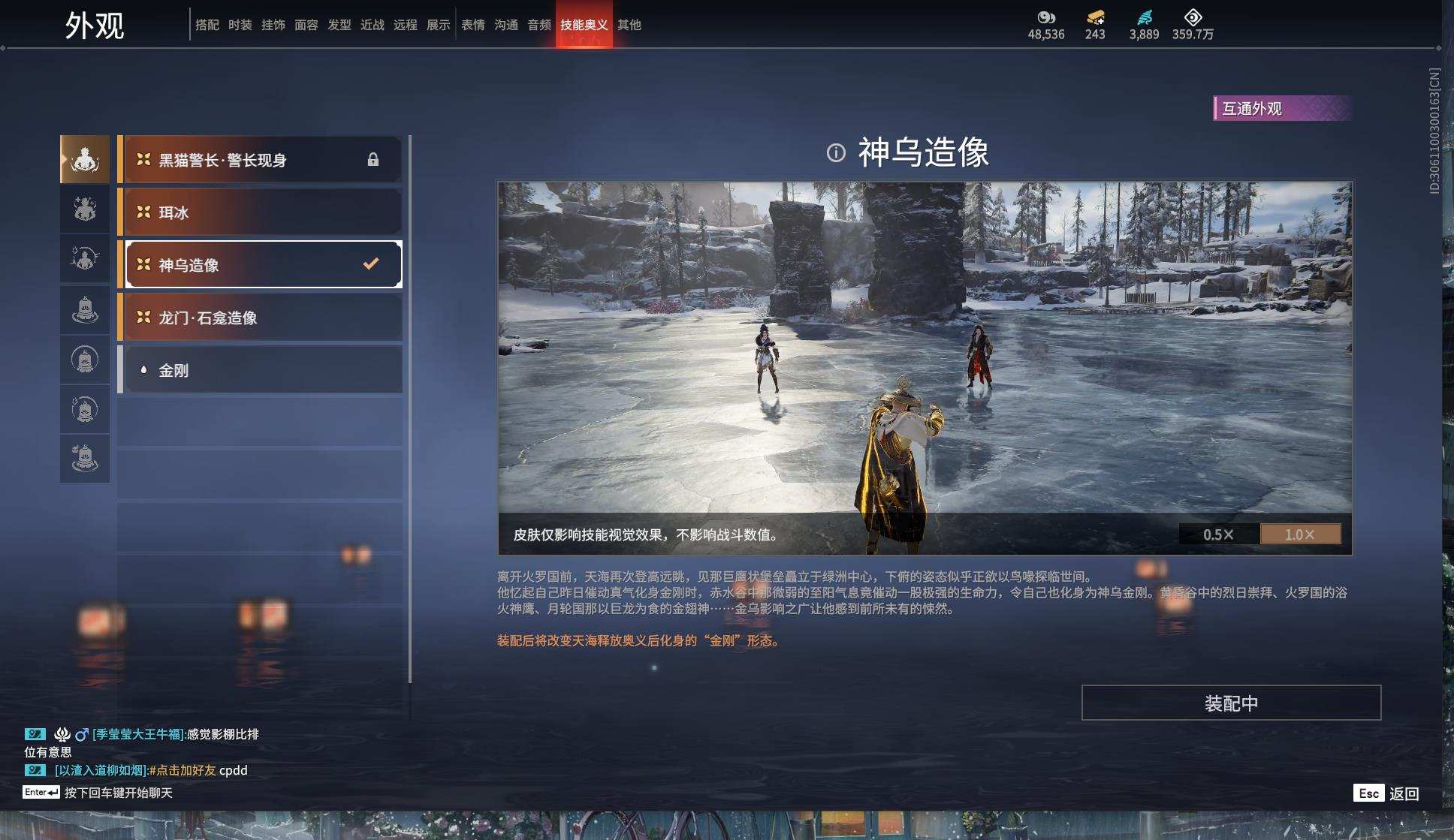Click the channel badge before 季莹莹大王牛福 message
This screenshot has height=840, width=1454.
click(x=35, y=734)
